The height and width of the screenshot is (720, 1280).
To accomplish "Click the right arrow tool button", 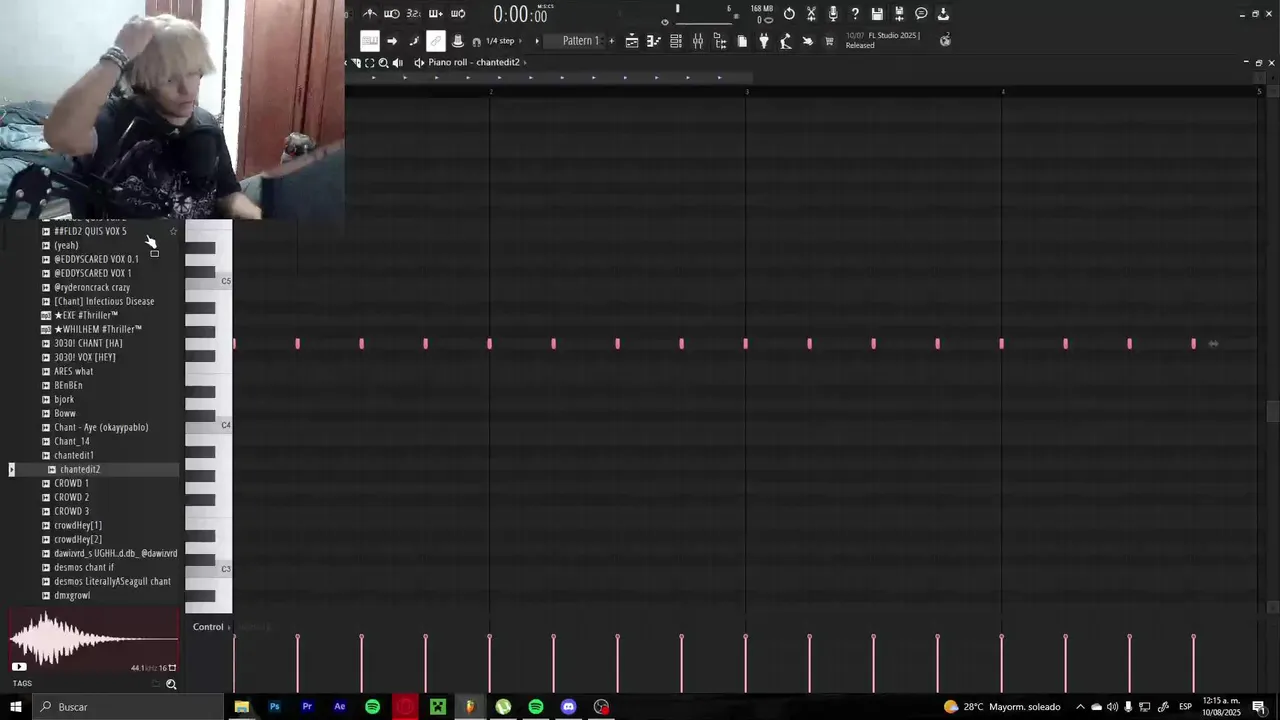I will [392, 41].
